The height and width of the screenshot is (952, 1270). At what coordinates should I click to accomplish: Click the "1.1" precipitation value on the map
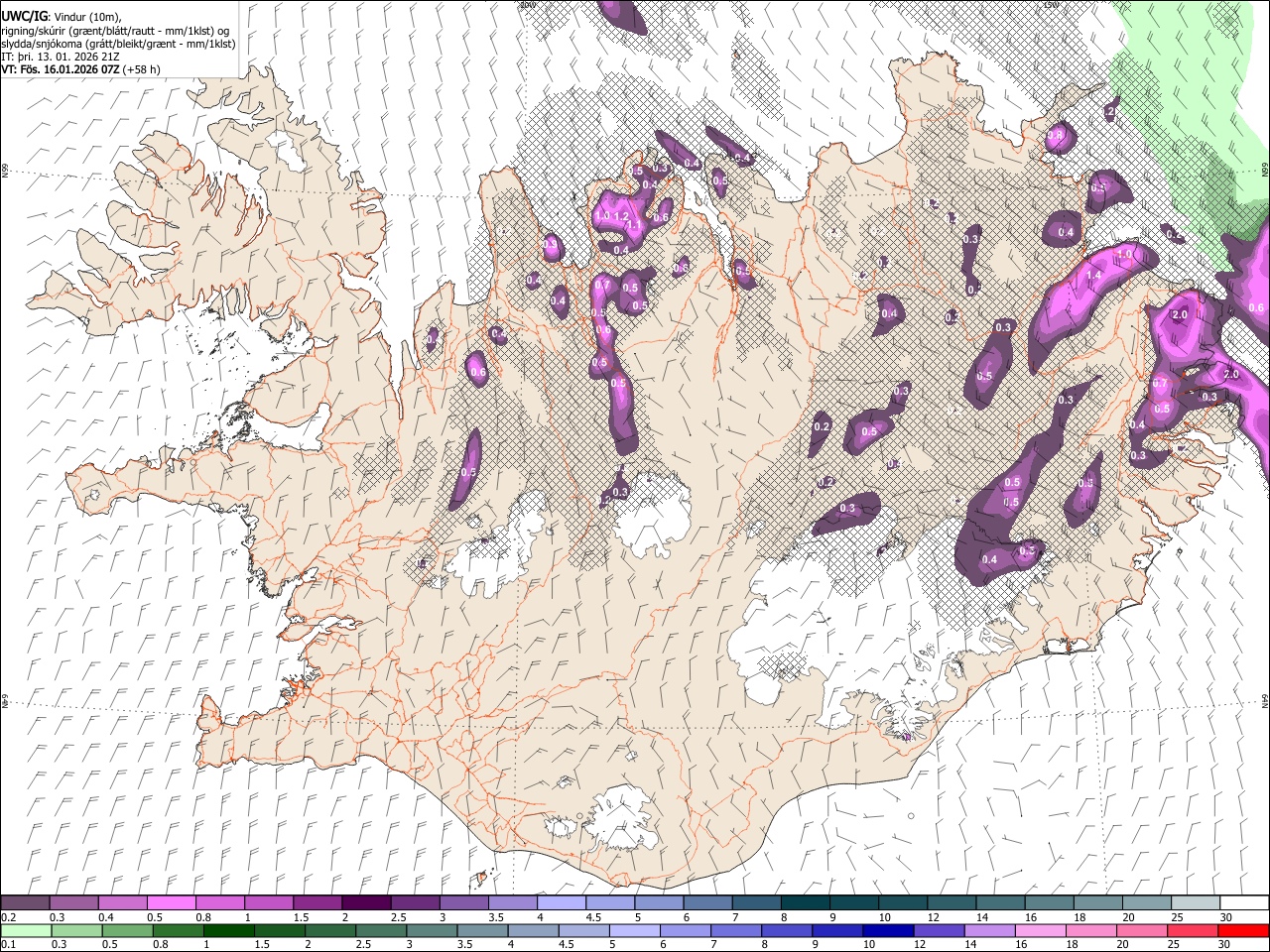(x=634, y=225)
